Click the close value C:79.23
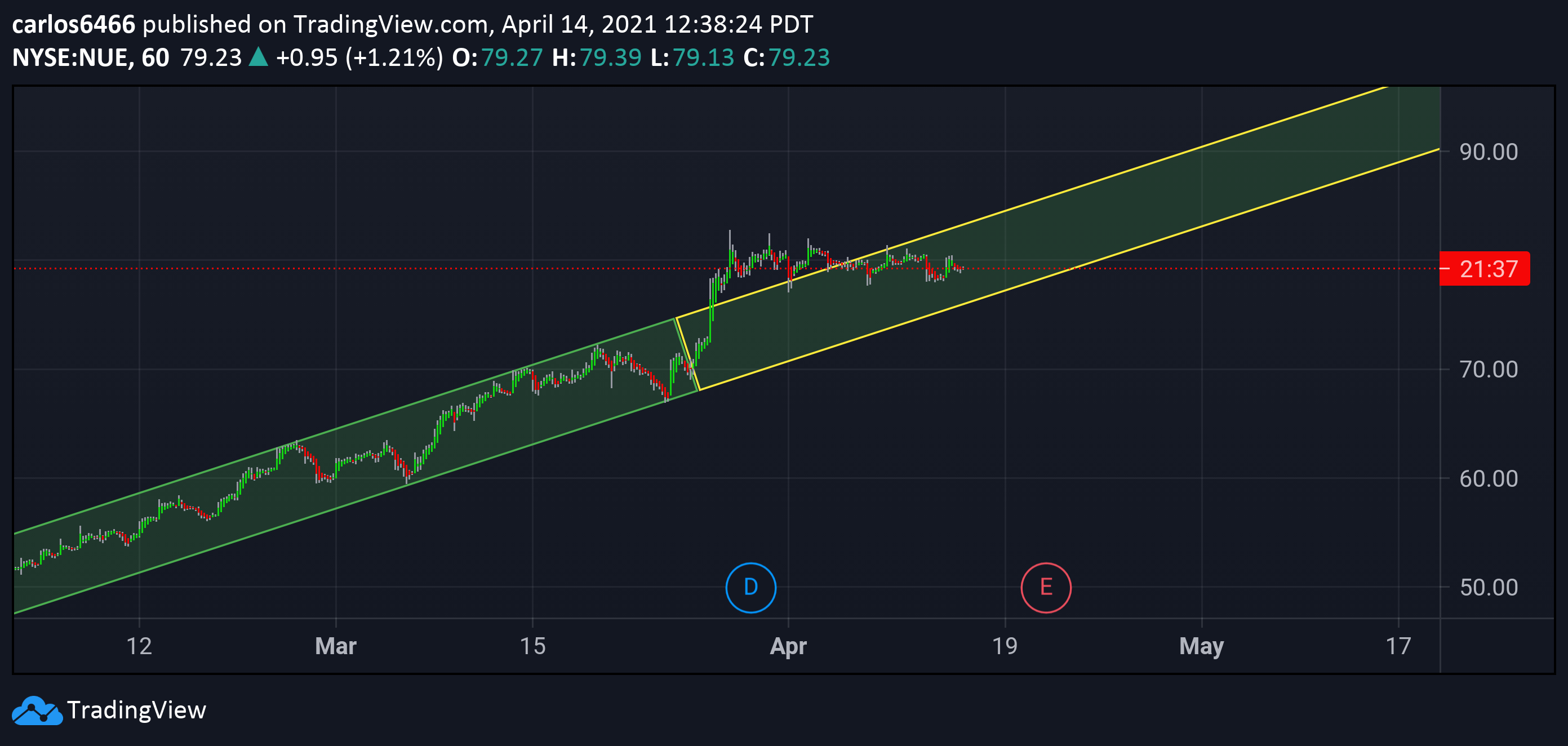The width and height of the screenshot is (1568, 746). pos(787,58)
